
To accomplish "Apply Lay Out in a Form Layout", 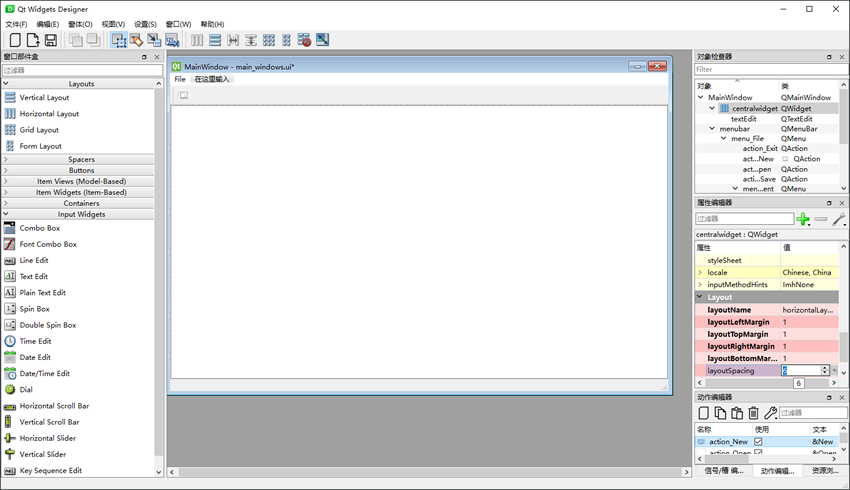I will coord(286,40).
